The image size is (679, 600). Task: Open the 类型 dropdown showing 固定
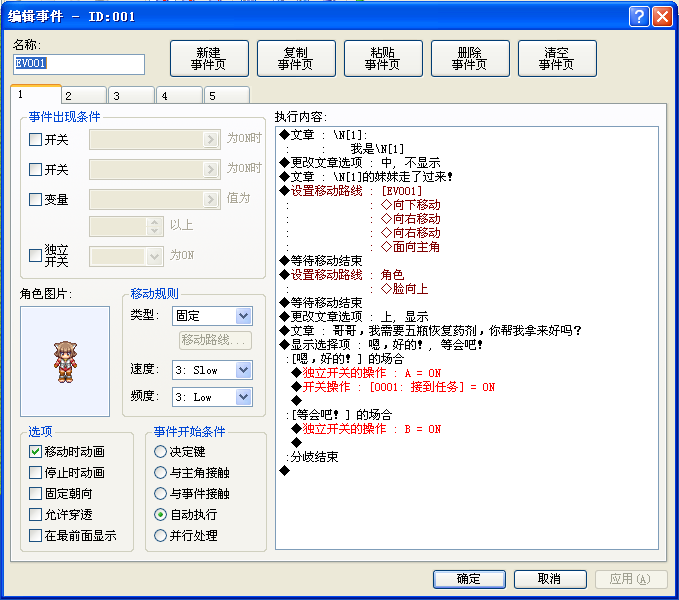coord(212,316)
